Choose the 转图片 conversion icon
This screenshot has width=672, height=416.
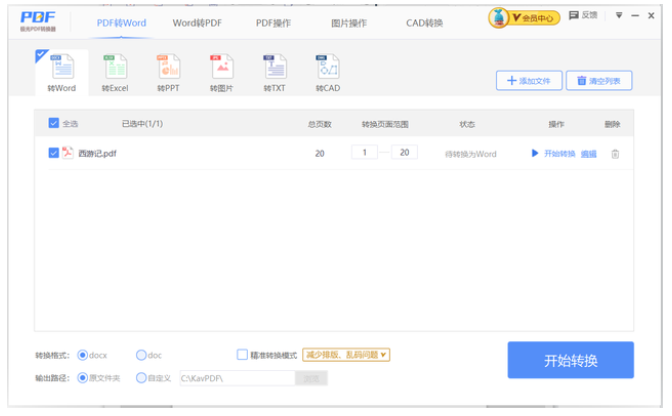pos(221,69)
